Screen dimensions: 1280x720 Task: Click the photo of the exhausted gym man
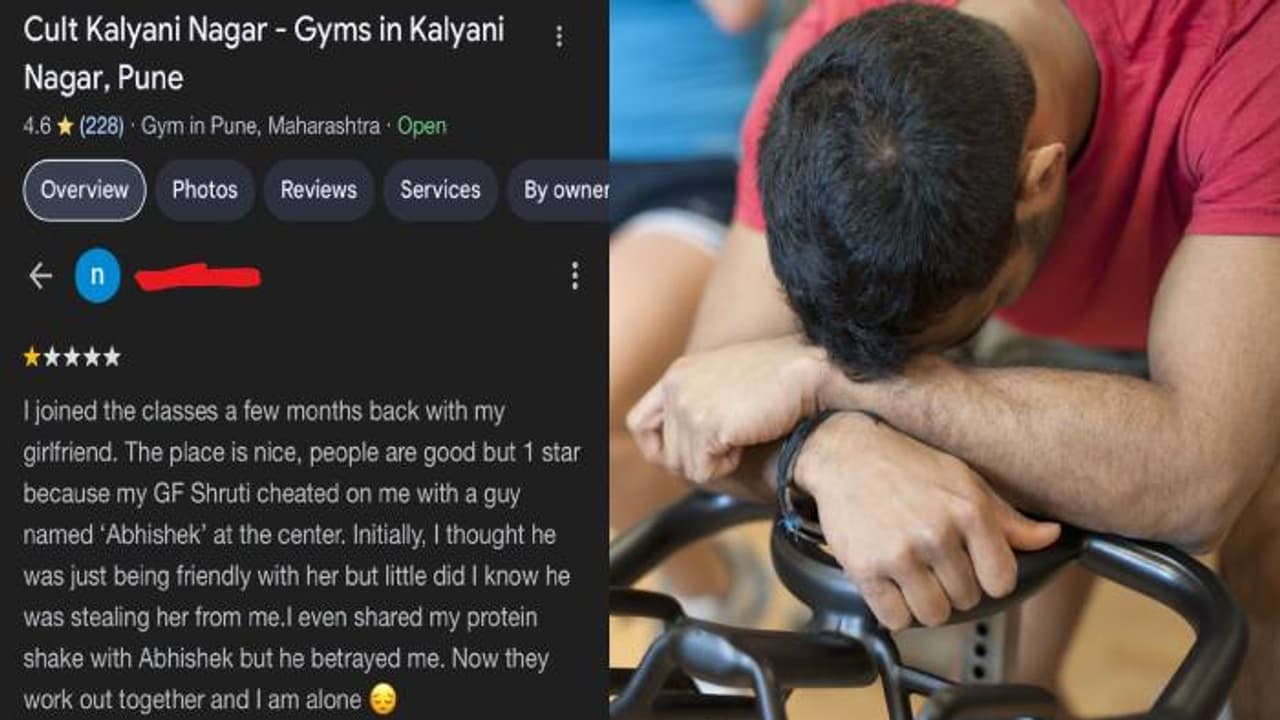coord(945,360)
